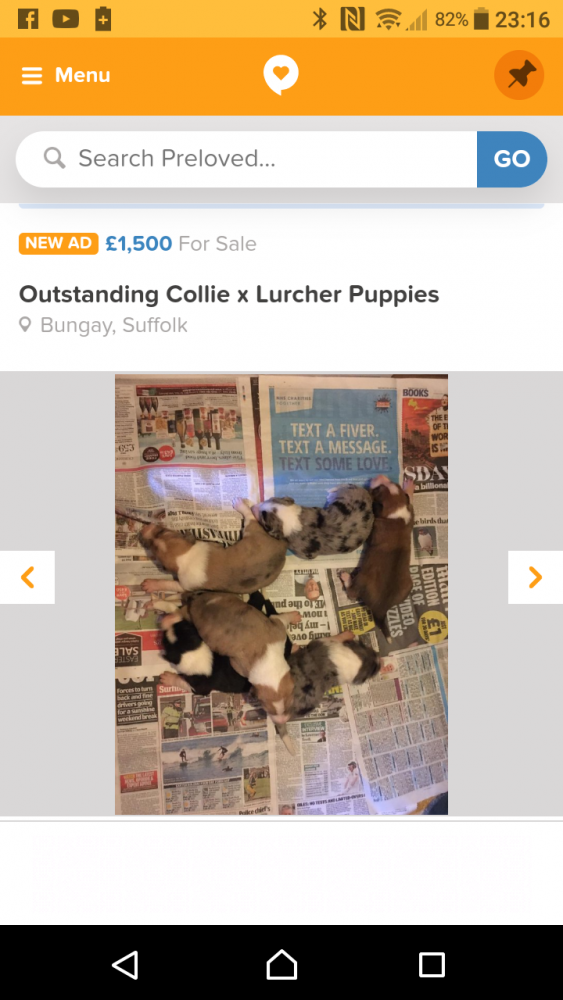This screenshot has width=563, height=1000.
Task: Tap the Android back button
Action: coord(126,965)
